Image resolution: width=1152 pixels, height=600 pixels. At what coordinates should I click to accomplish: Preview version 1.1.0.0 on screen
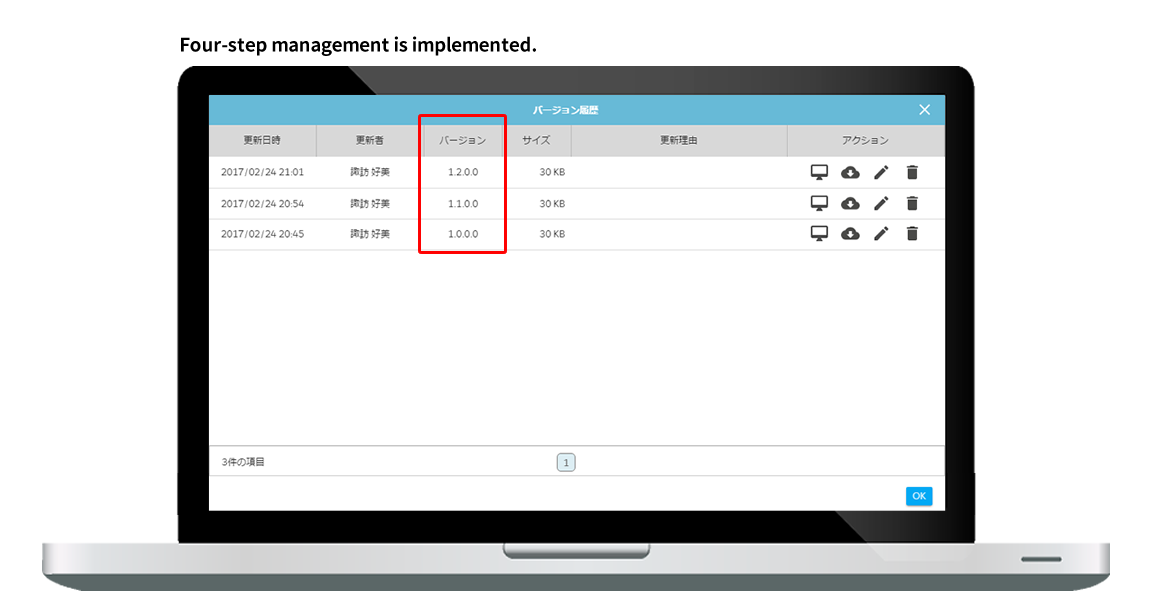[x=820, y=202]
